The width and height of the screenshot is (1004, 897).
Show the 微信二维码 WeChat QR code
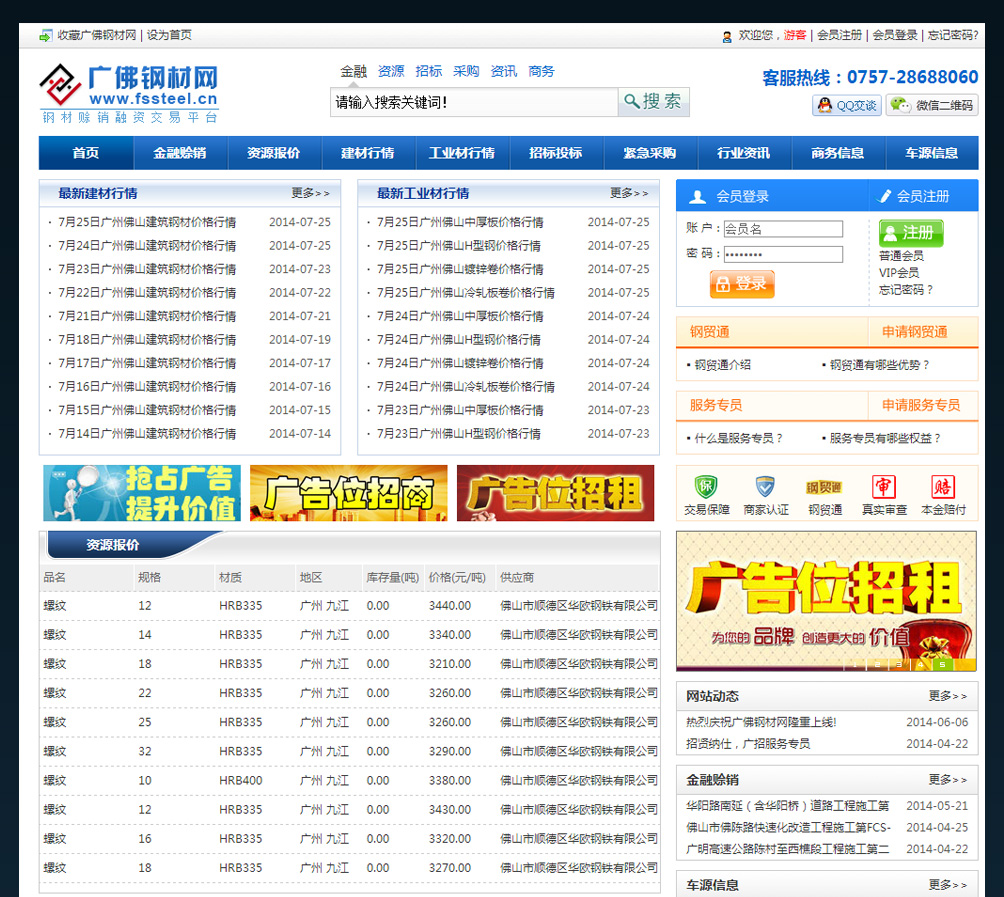pyautogui.click(x=933, y=105)
